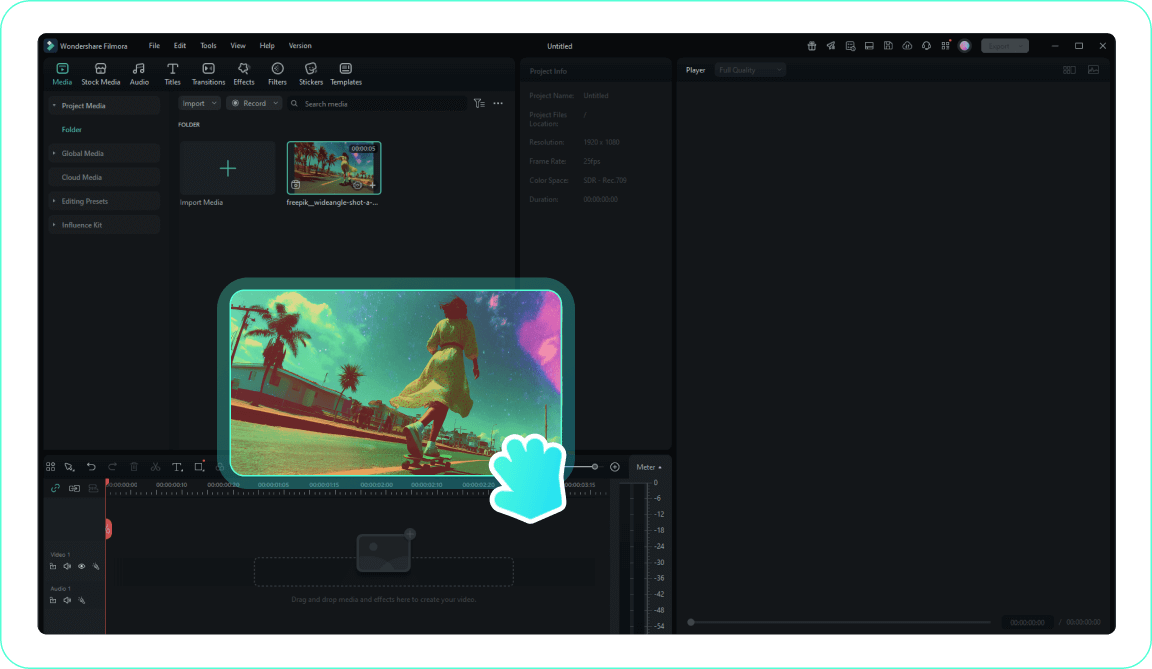
Task: Switch to the Audio tab
Action: (x=139, y=74)
